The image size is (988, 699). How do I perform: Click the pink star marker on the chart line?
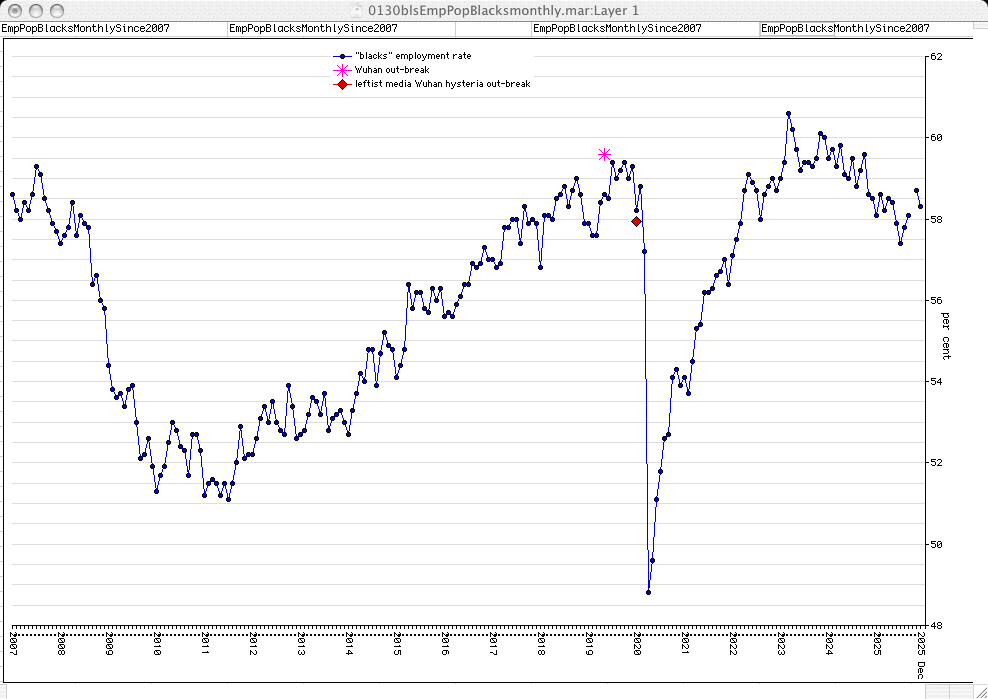[605, 154]
